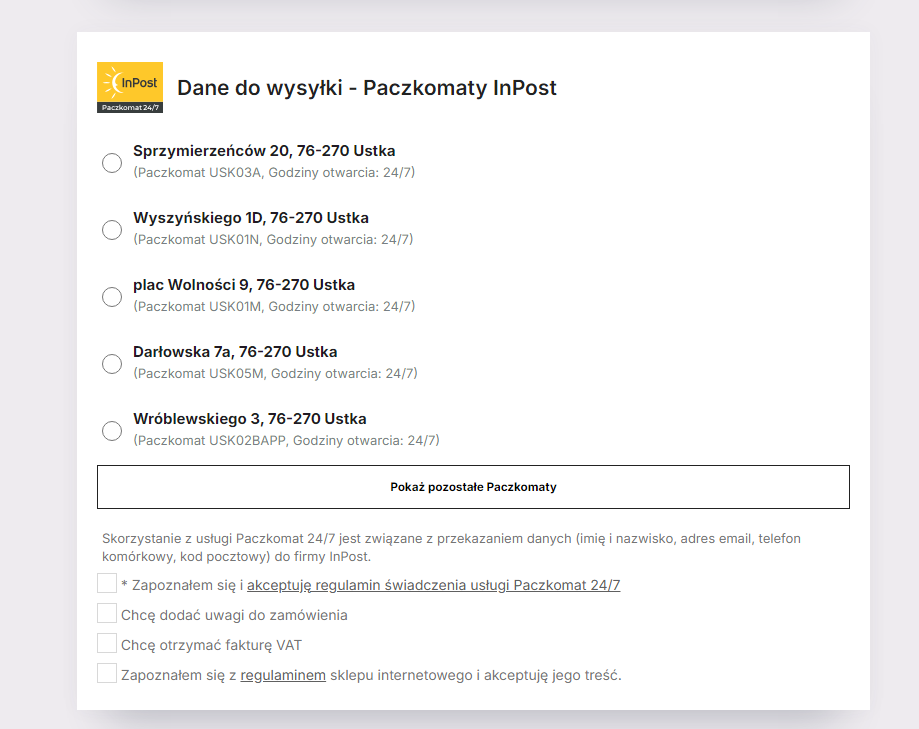Open akceptuję regulamin świadczenia usługi Paczkomat link
Image resolution: width=919 pixels, height=729 pixels.
pos(433,585)
